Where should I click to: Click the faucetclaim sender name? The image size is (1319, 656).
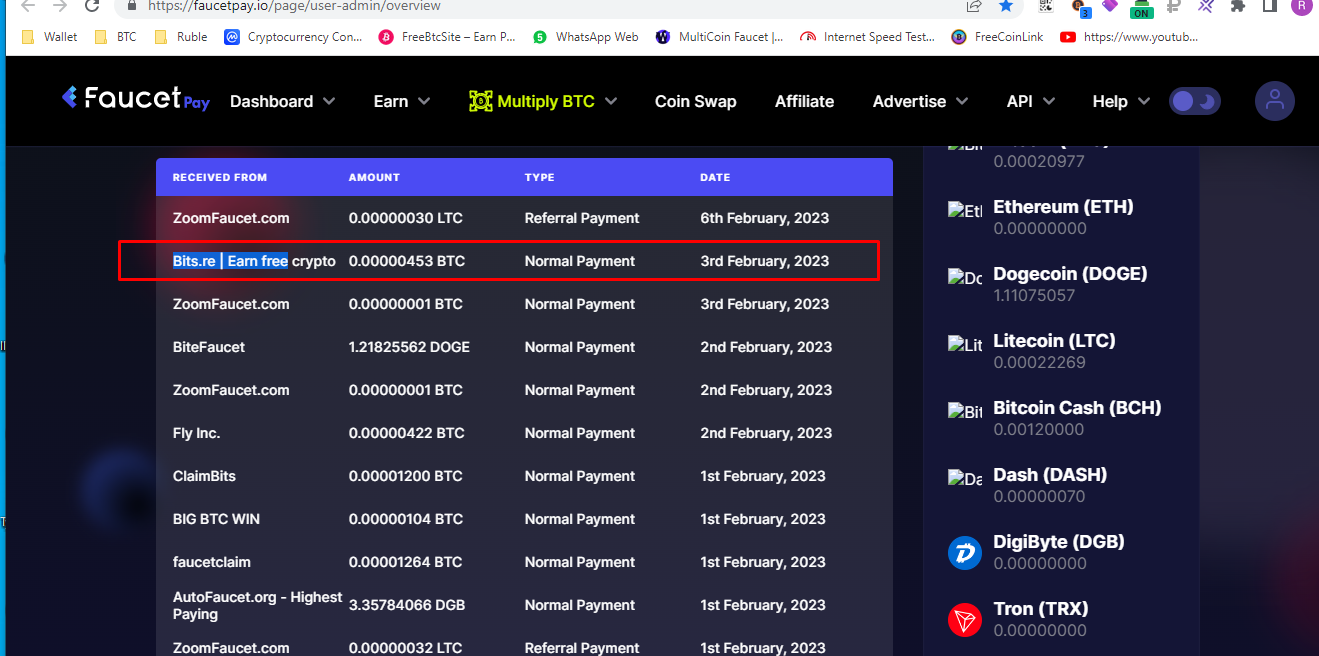(x=212, y=562)
